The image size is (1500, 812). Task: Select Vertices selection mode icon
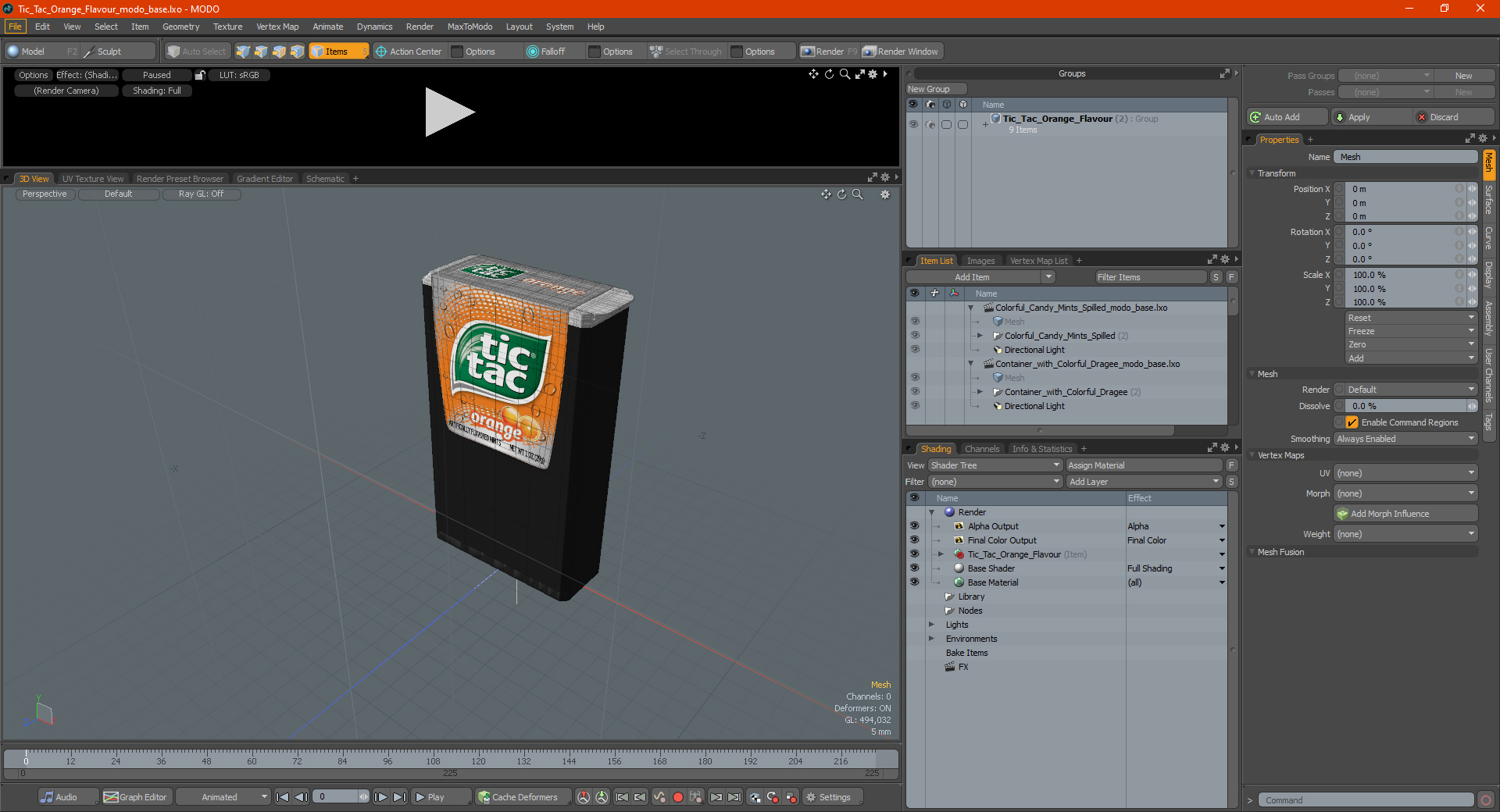point(243,52)
